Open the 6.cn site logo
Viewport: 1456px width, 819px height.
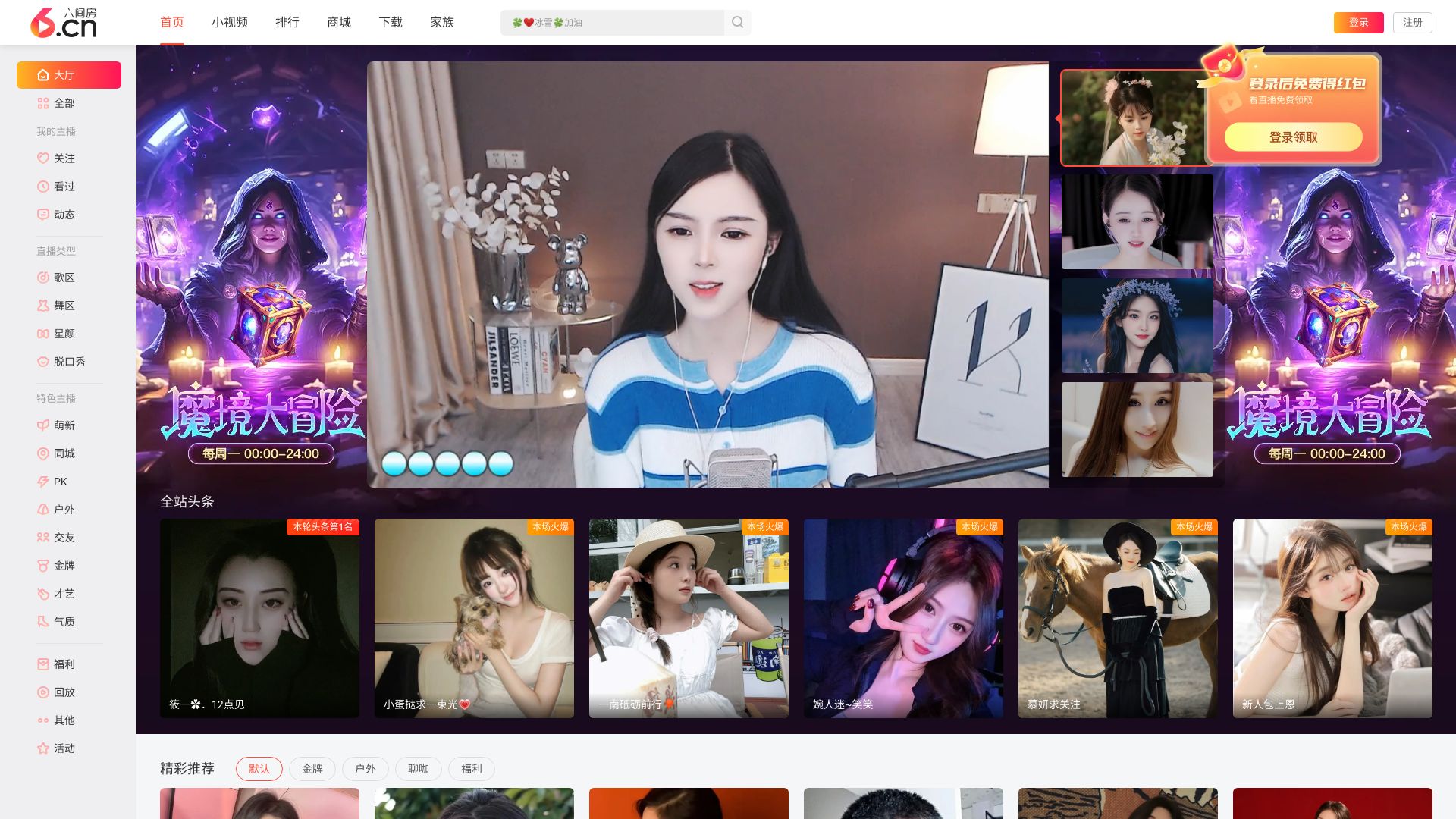[x=64, y=23]
